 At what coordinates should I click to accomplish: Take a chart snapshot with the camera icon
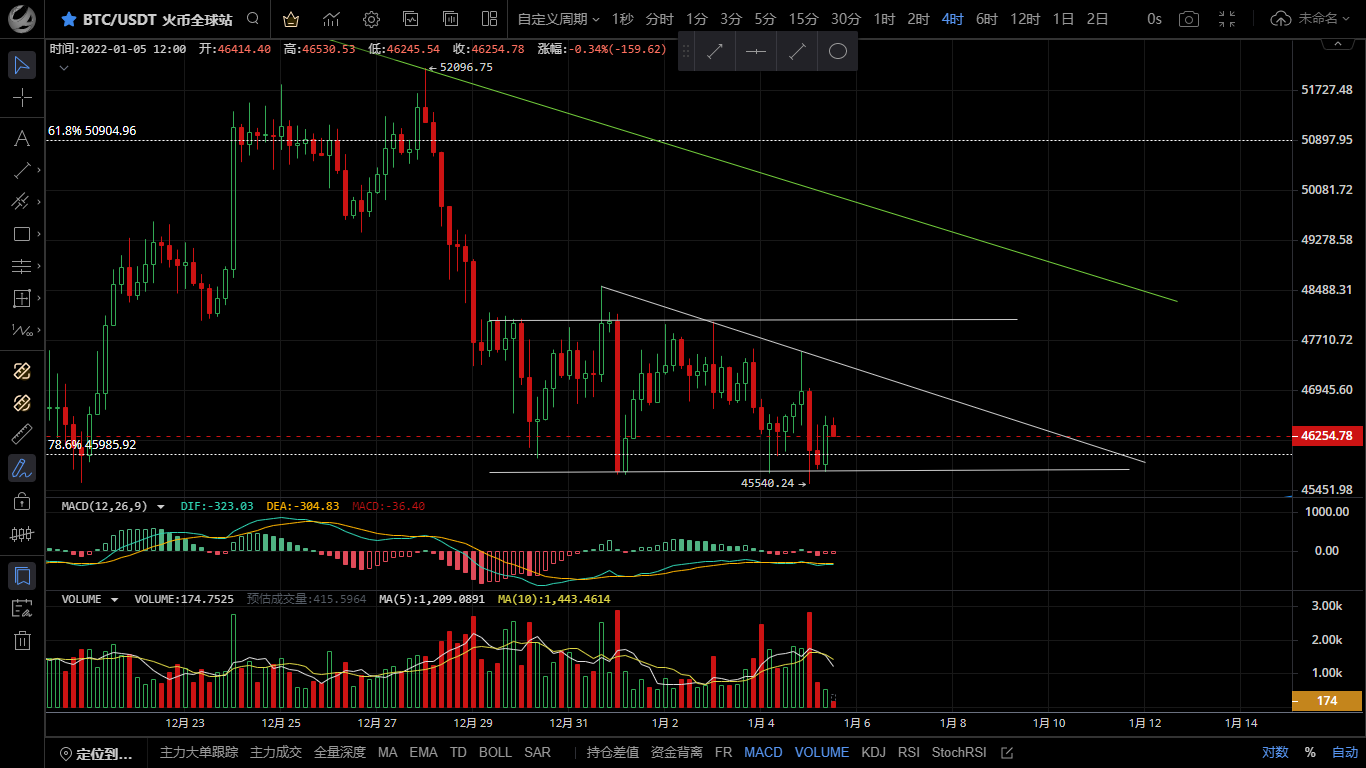click(1189, 19)
